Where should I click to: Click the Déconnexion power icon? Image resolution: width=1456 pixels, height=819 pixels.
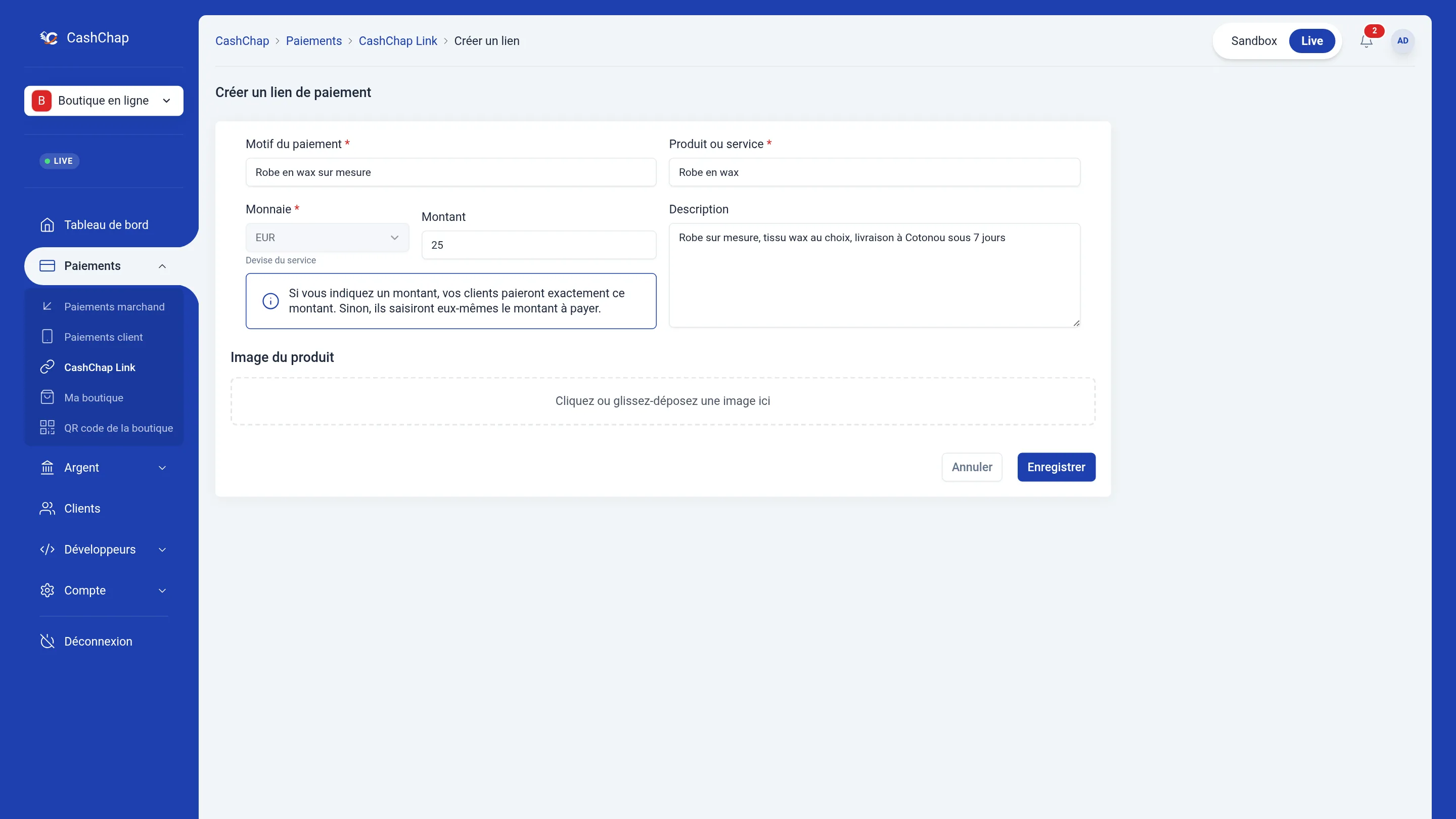pos(48,642)
